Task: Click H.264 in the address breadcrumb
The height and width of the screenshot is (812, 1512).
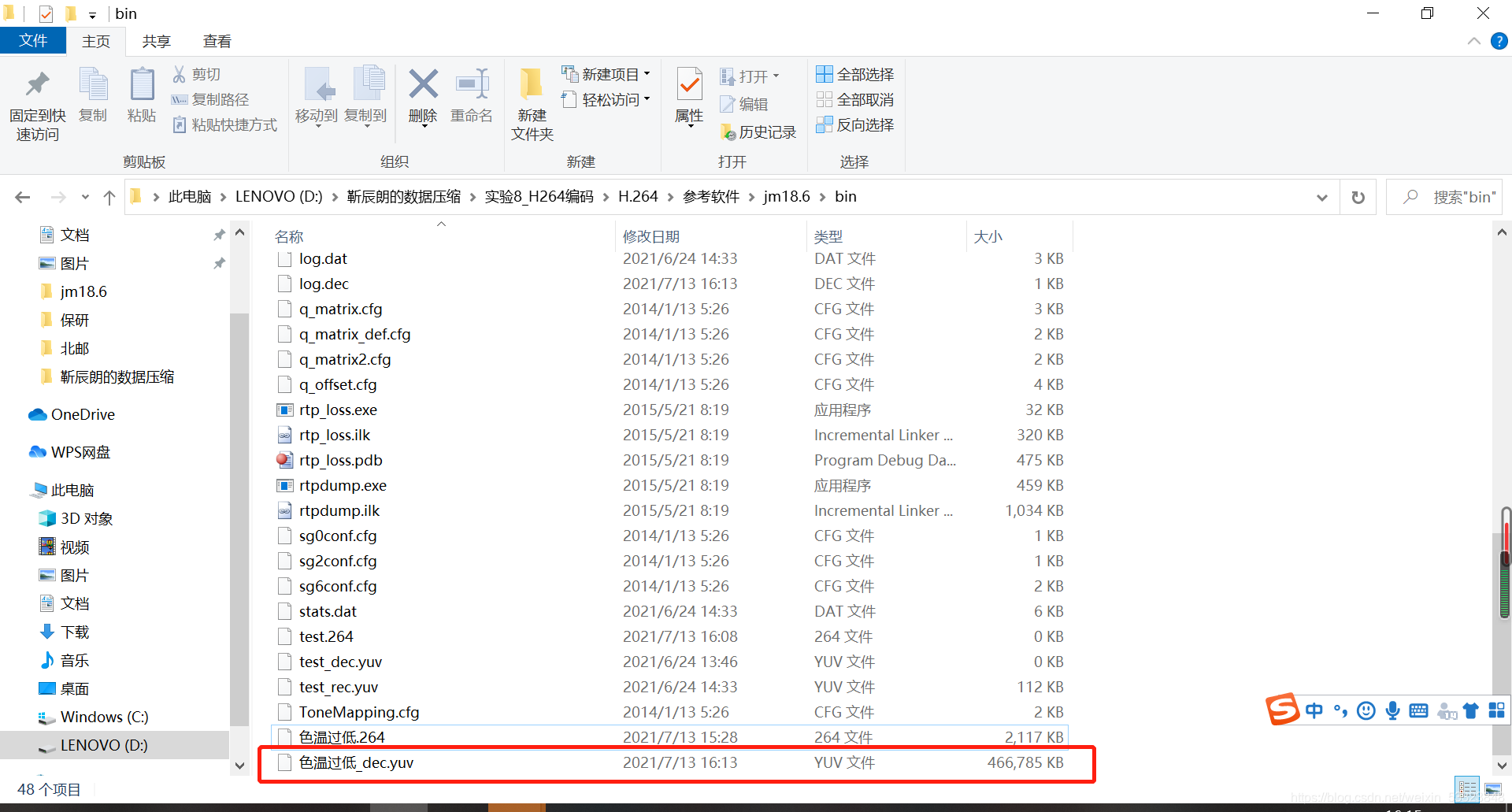Action: click(x=638, y=197)
